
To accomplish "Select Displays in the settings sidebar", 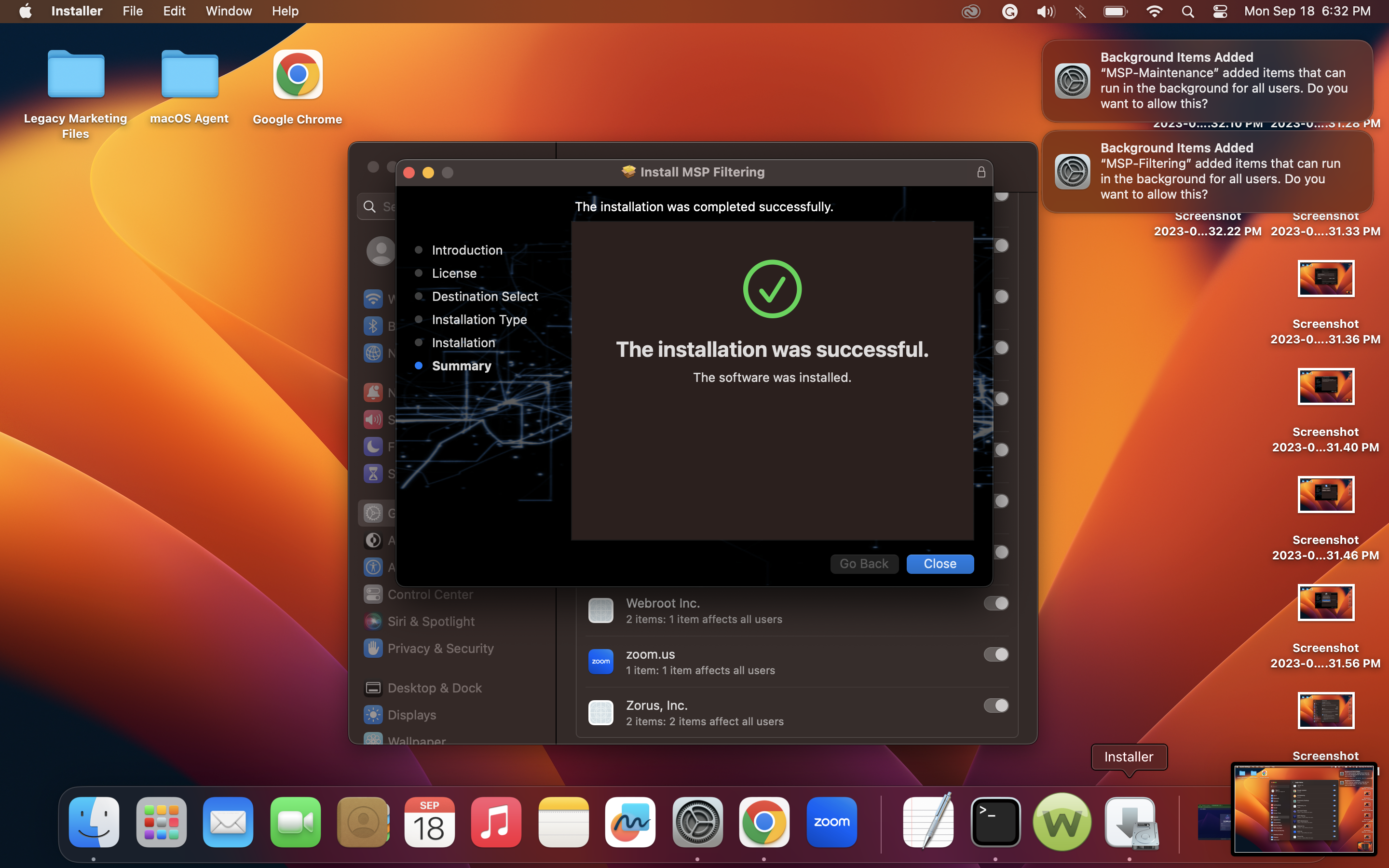I will 411,715.
